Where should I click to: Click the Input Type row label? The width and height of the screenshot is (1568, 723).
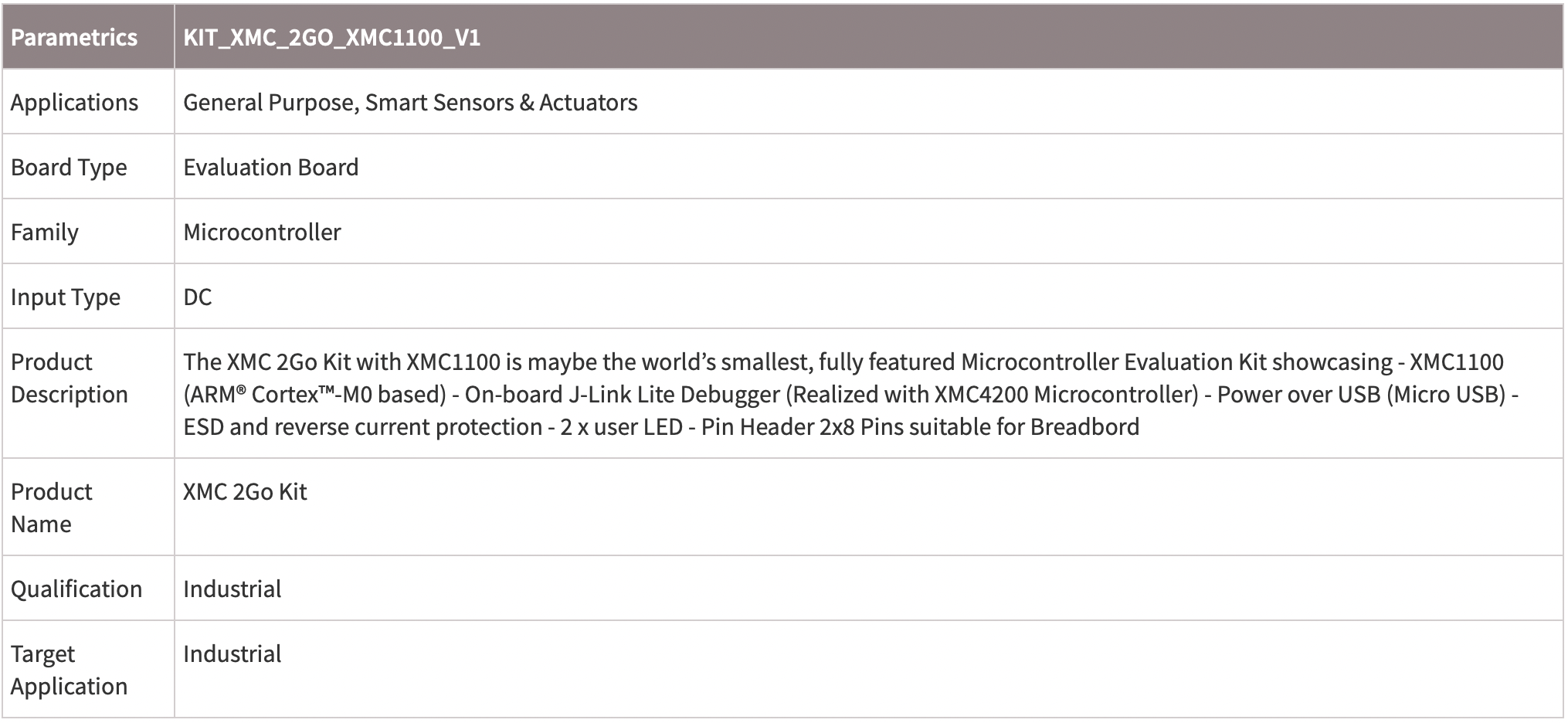(66, 297)
